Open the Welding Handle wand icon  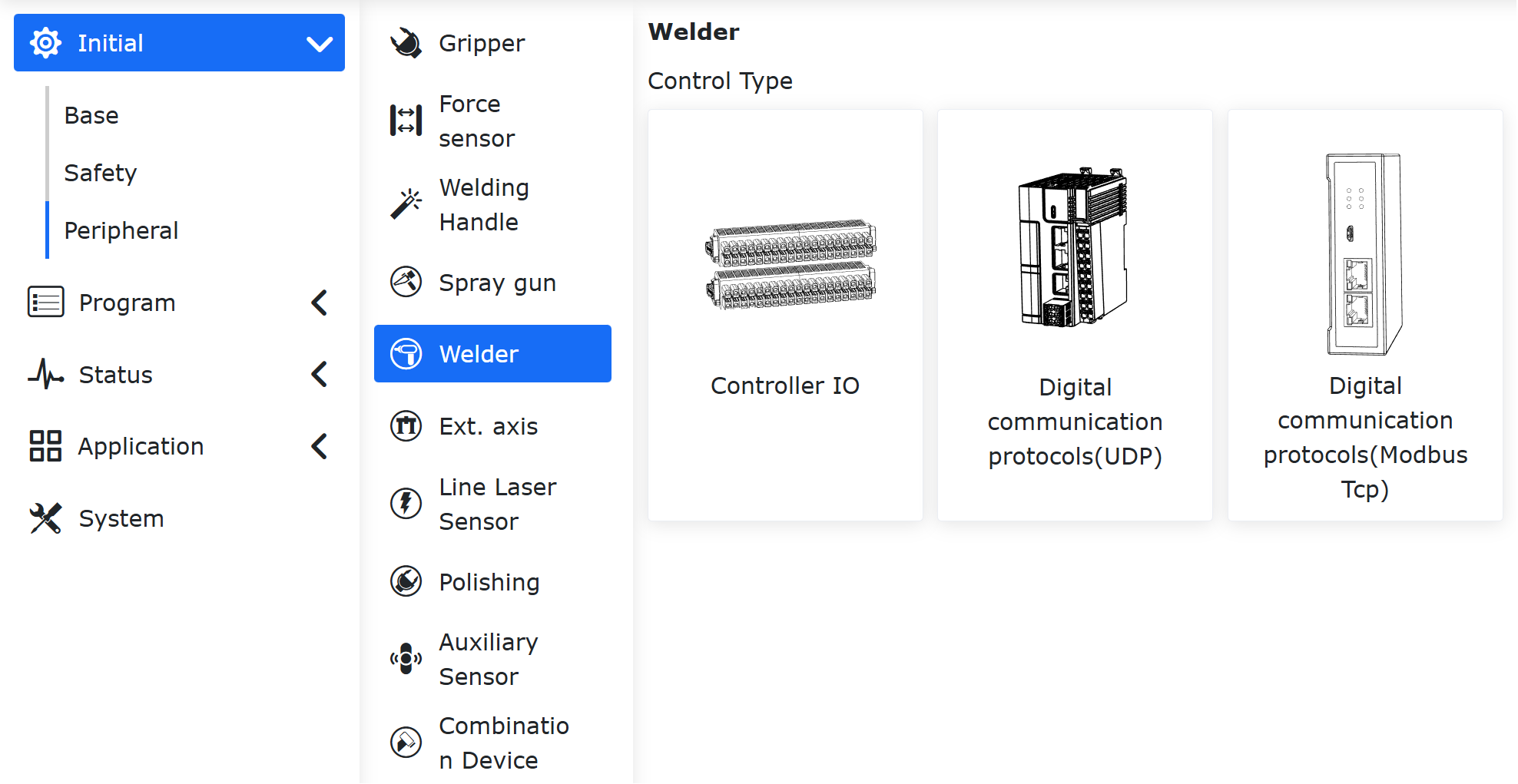pos(406,204)
